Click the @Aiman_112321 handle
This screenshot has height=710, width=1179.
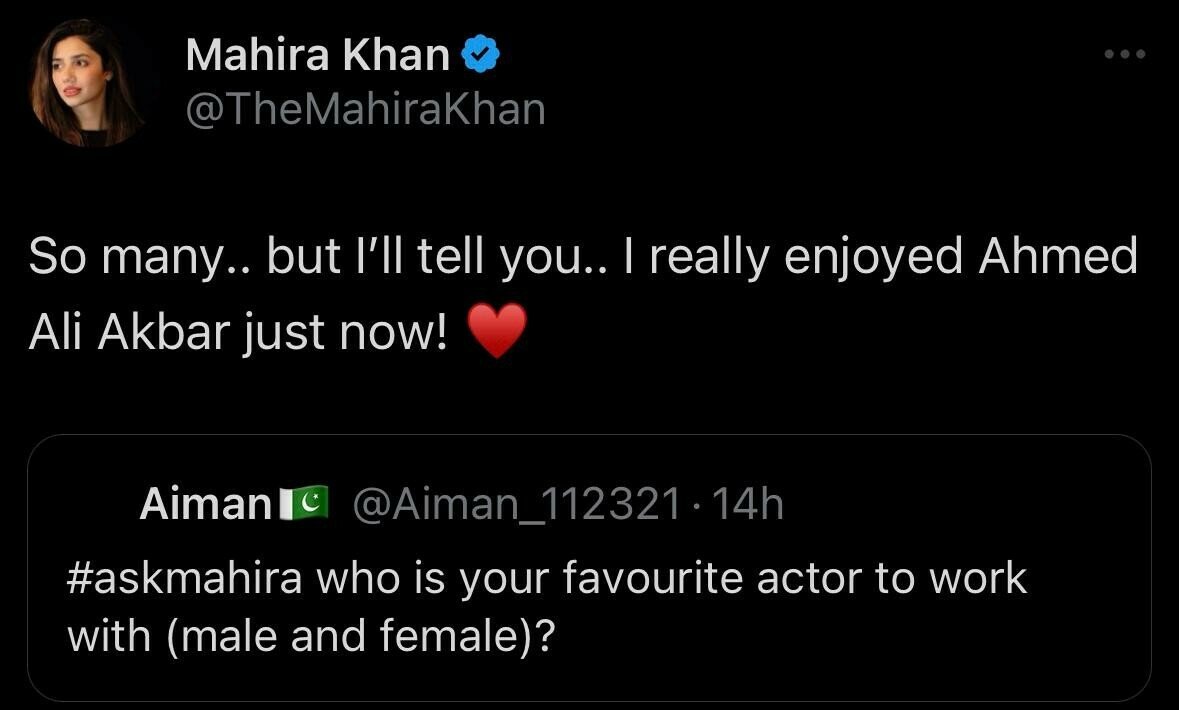(x=516, y=505)
